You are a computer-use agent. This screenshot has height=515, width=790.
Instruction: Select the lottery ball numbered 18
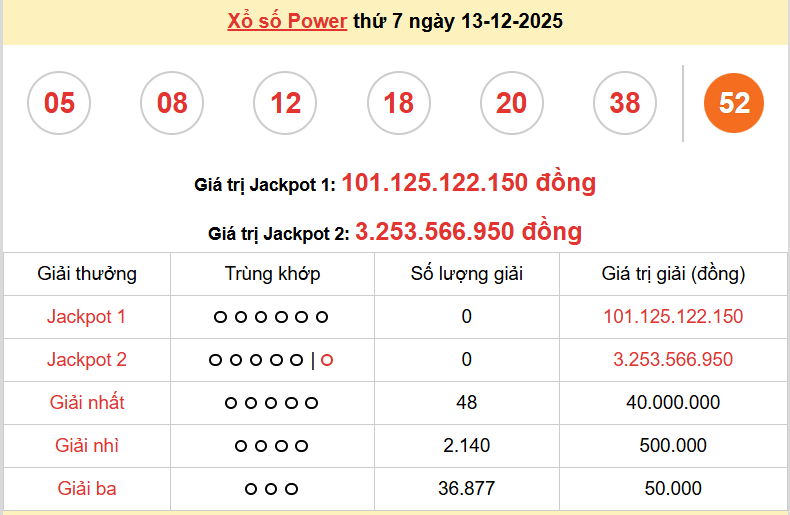(x=398, y=103)
